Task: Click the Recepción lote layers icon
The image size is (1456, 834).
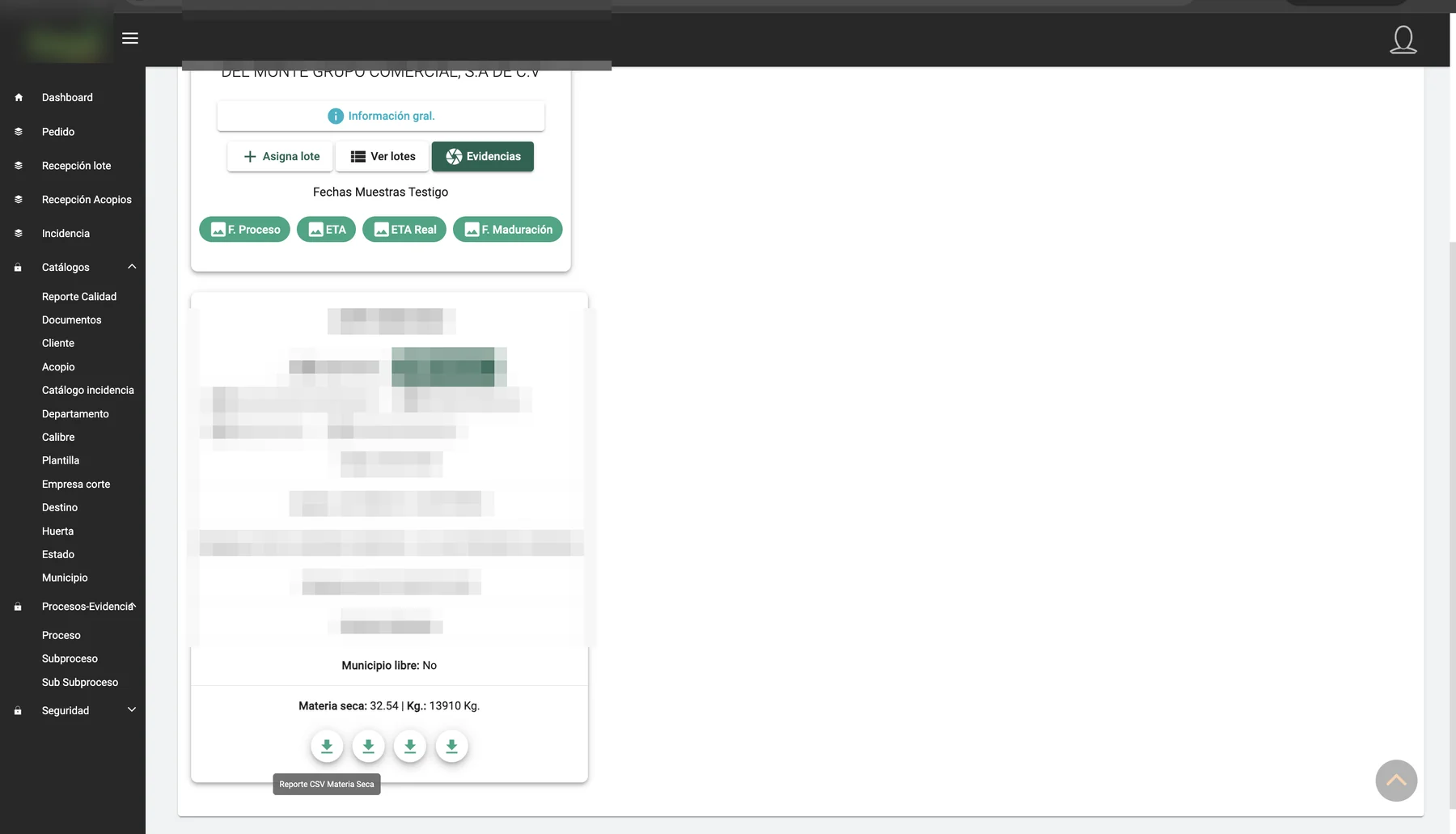Action: click(19, 165)
